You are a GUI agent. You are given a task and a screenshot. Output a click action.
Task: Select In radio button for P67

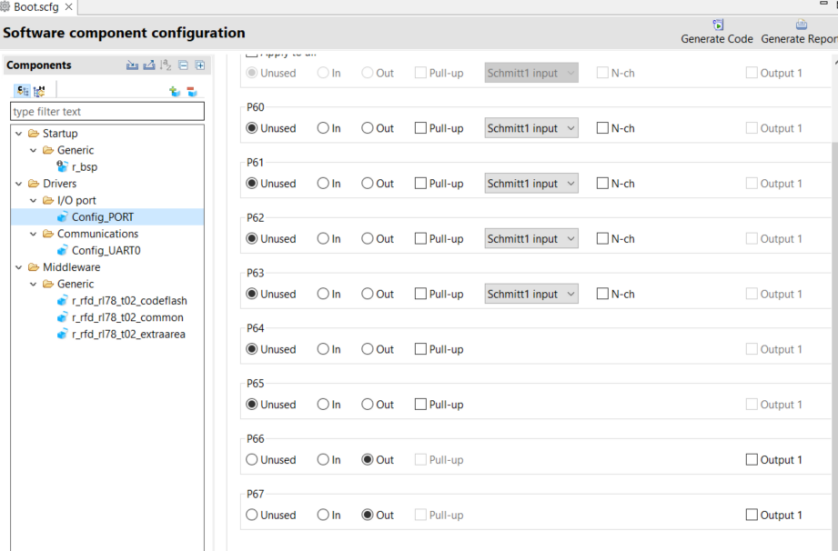pos(323,515)
